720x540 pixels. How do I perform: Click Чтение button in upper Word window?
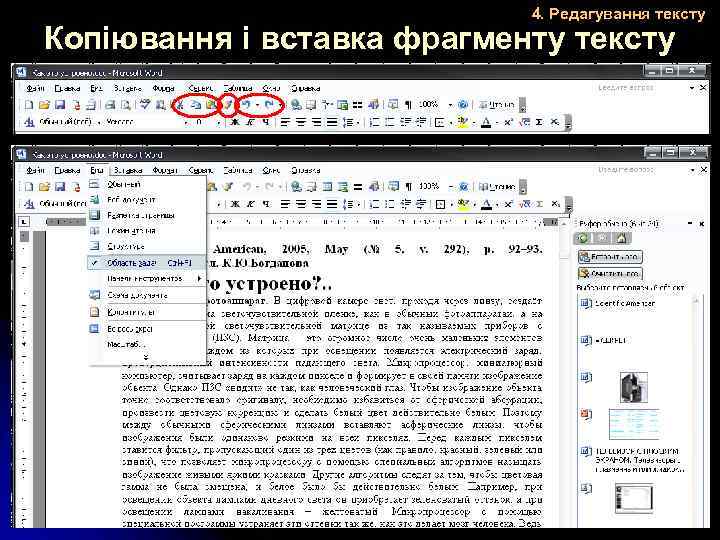[496, 105]
